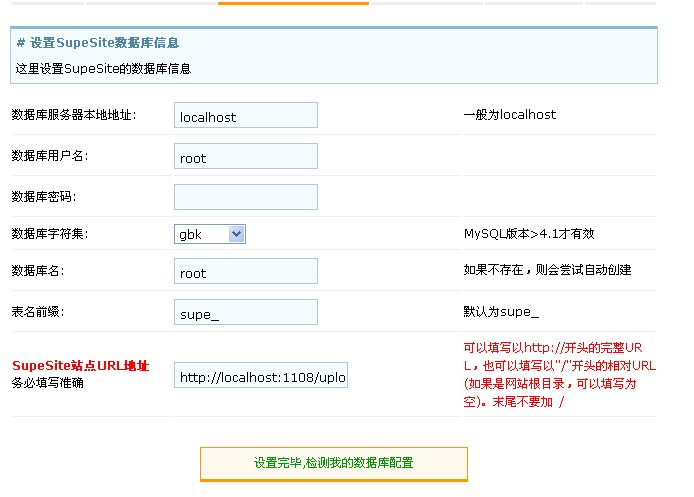The height and width of the screenshot is (497, 694).
Task: Click the red SupeSite站点URL地址 label
Action: click(81, 366)
